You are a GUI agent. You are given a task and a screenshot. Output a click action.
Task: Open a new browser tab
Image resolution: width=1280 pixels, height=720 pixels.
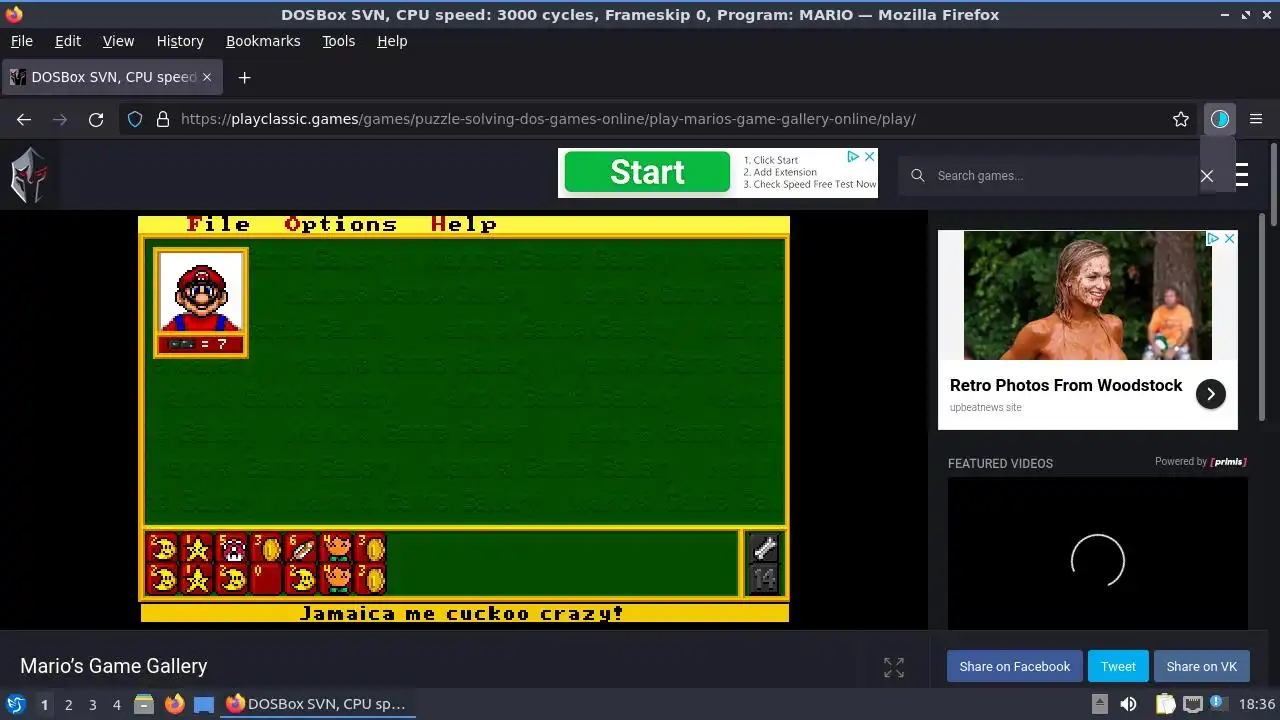coord(244,77)
